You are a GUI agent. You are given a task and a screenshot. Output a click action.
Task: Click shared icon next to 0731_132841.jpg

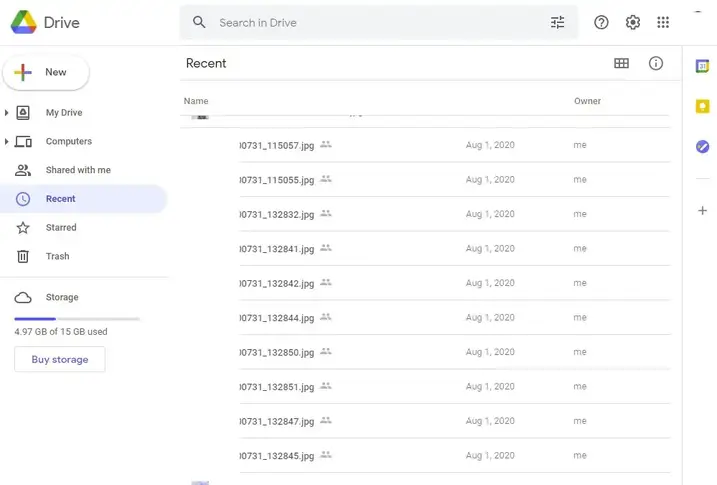point(326,248)
